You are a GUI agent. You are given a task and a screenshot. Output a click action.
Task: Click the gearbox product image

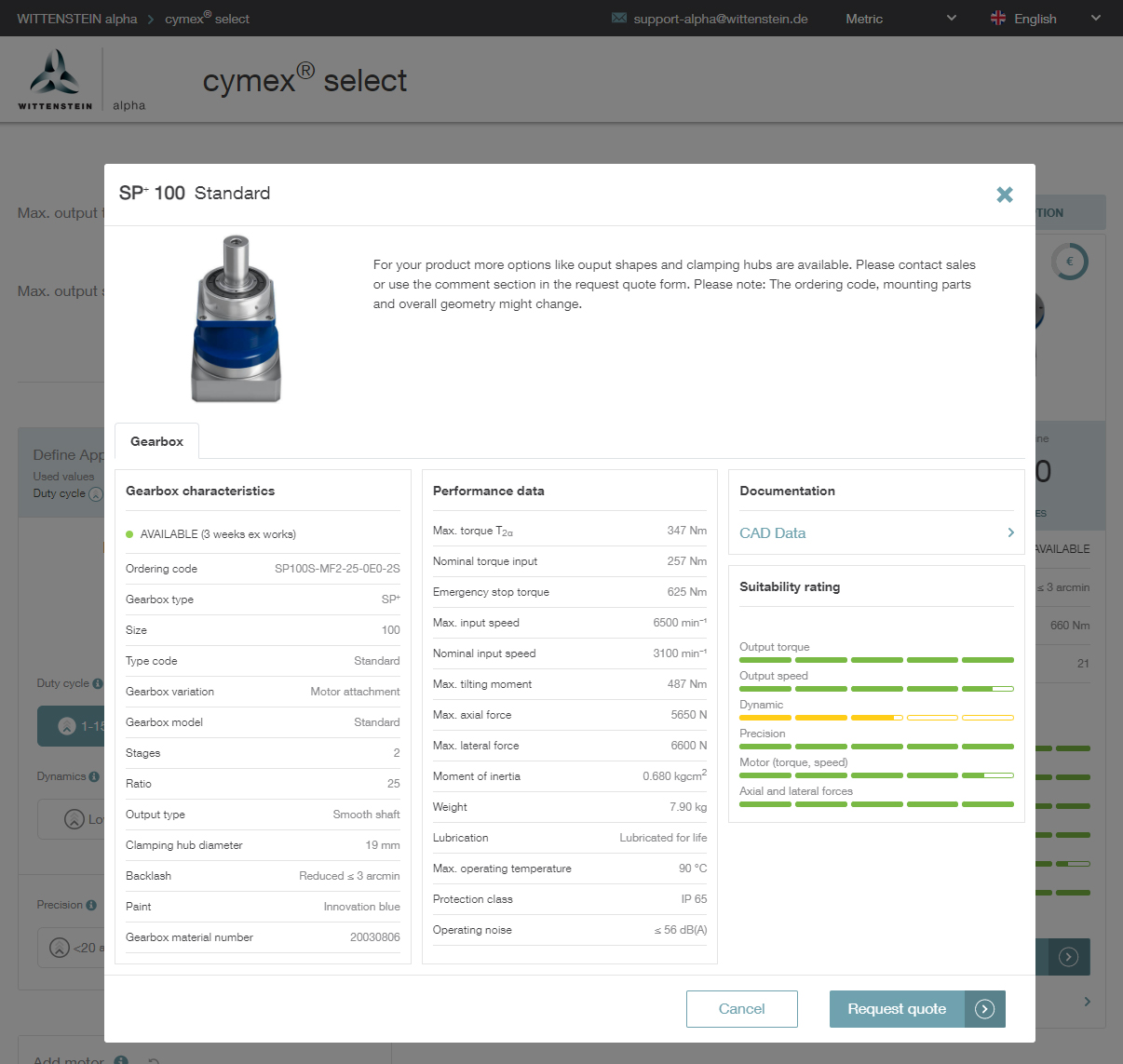(237, 318)
